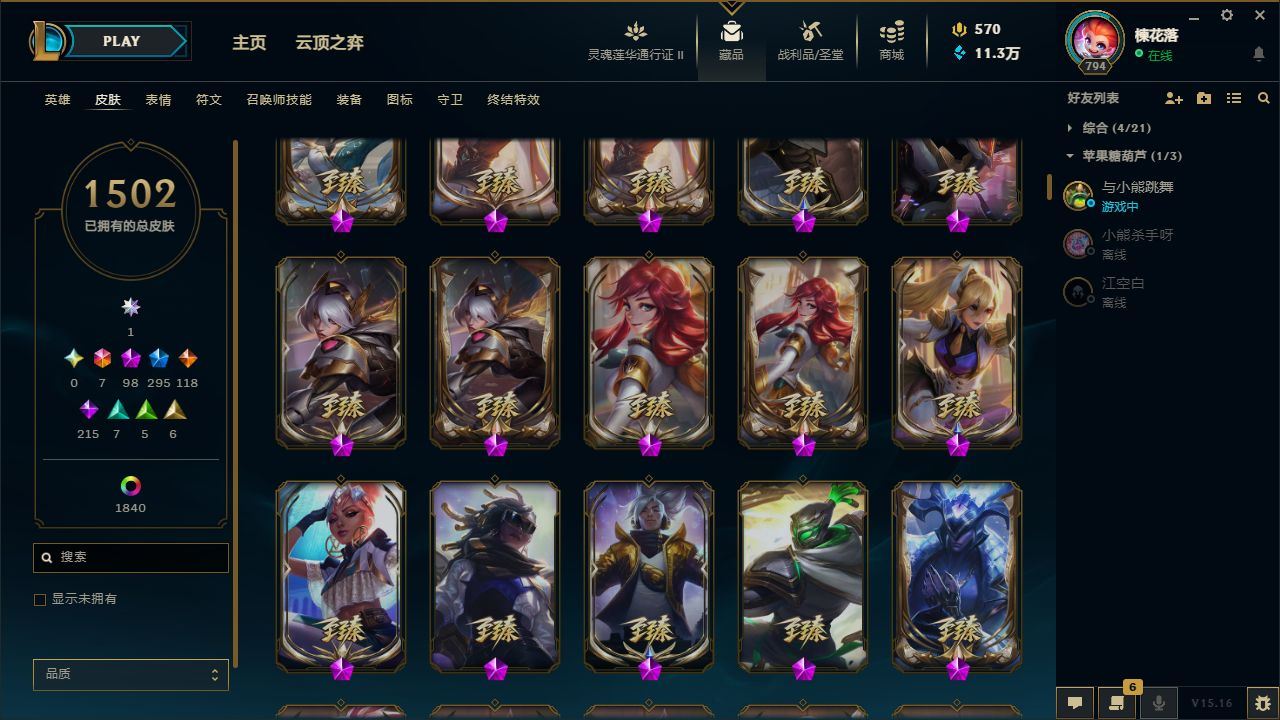This screenshot has height=720, width=1280.
Task: Enable the 显示未拥有 checkbox
Action: coord(40,600)
